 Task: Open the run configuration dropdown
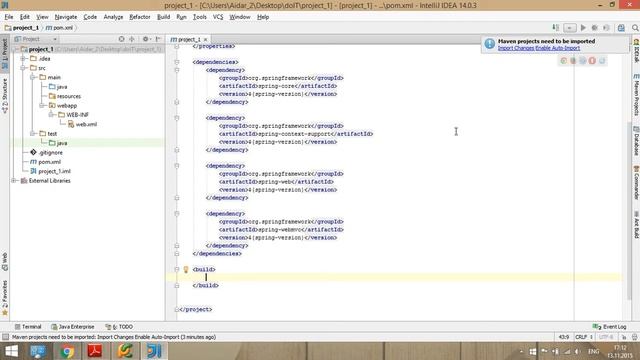tap(569, 28)
